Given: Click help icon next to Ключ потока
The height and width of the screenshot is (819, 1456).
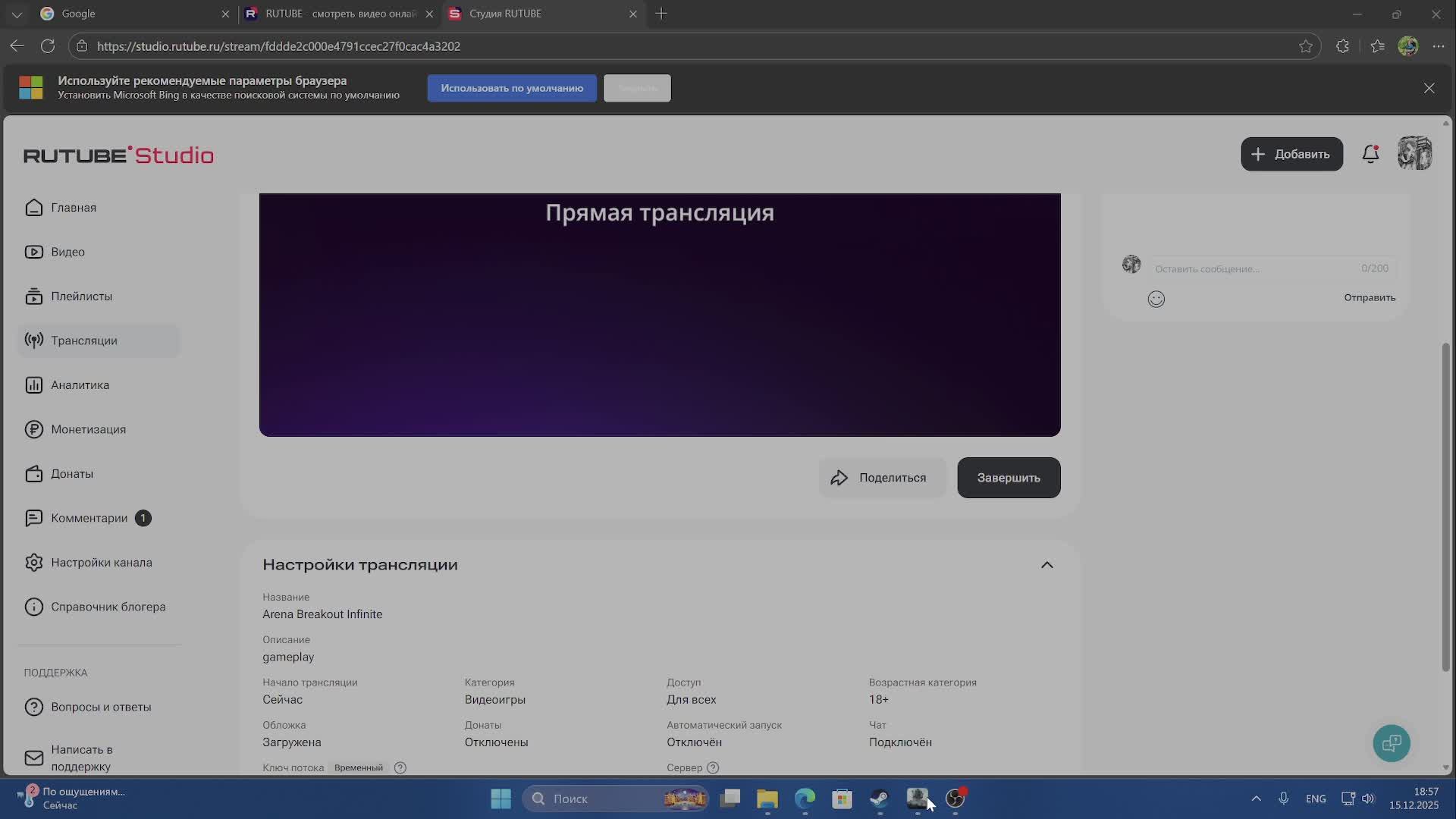Looking at the screenshot, I should (x=400, y=767).
